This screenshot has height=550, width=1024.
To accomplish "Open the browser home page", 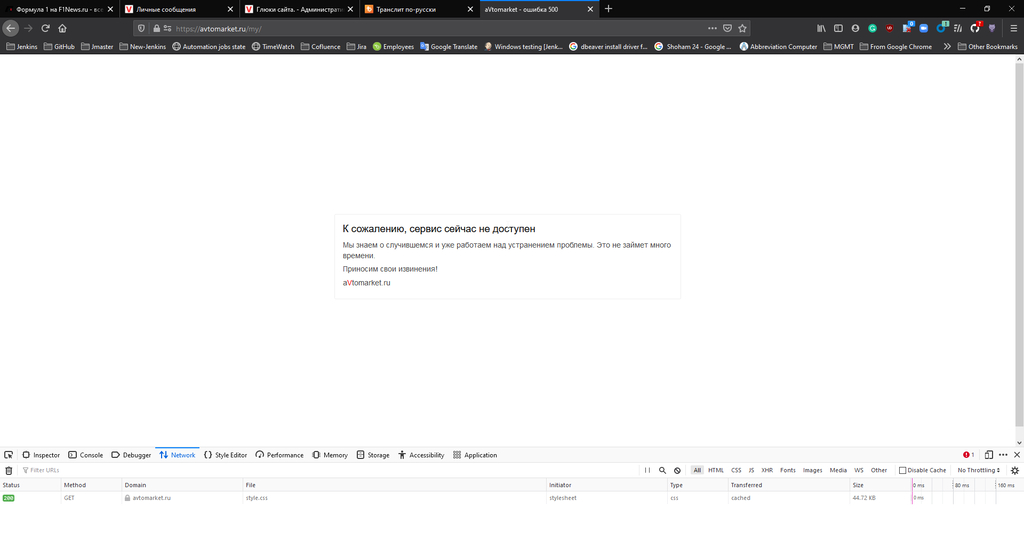I will [x=62, y=28].
